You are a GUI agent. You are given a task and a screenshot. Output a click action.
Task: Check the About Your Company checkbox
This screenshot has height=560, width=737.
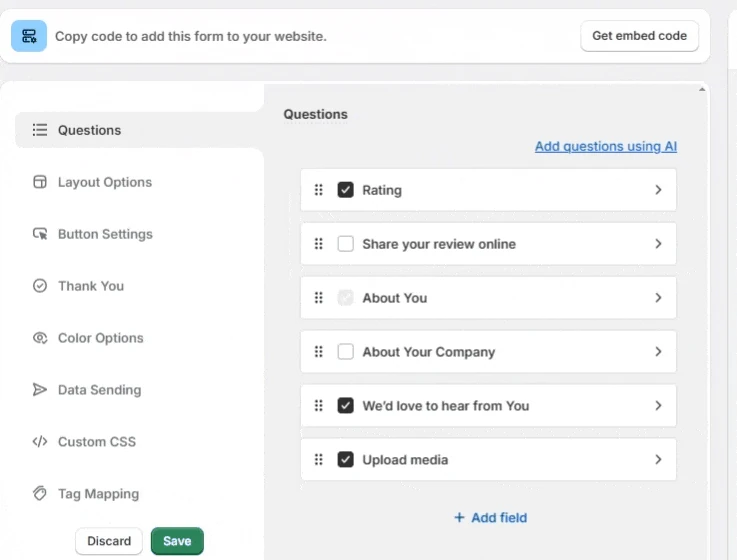(345, 352)
